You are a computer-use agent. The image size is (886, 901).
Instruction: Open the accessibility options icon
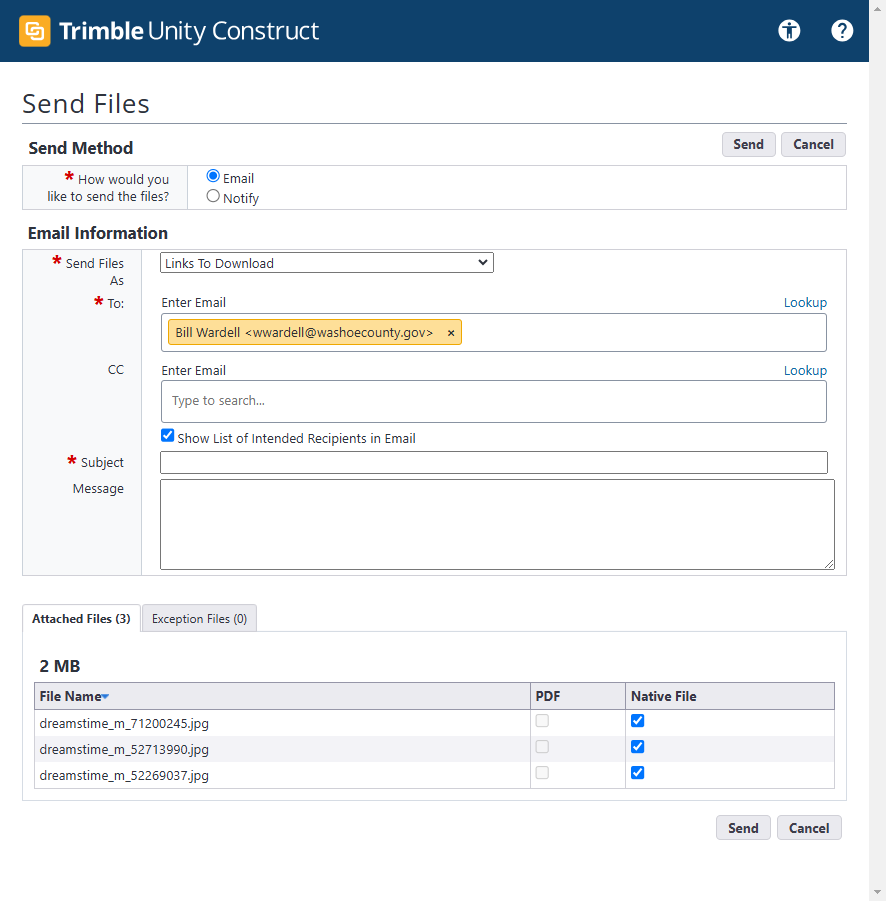tap(789, 30)
